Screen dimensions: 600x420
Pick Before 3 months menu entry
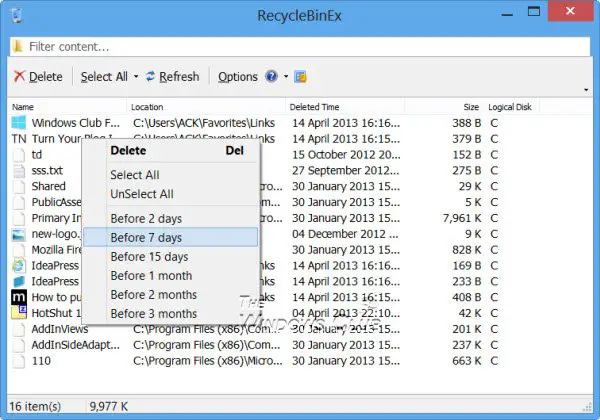(171, 314)
